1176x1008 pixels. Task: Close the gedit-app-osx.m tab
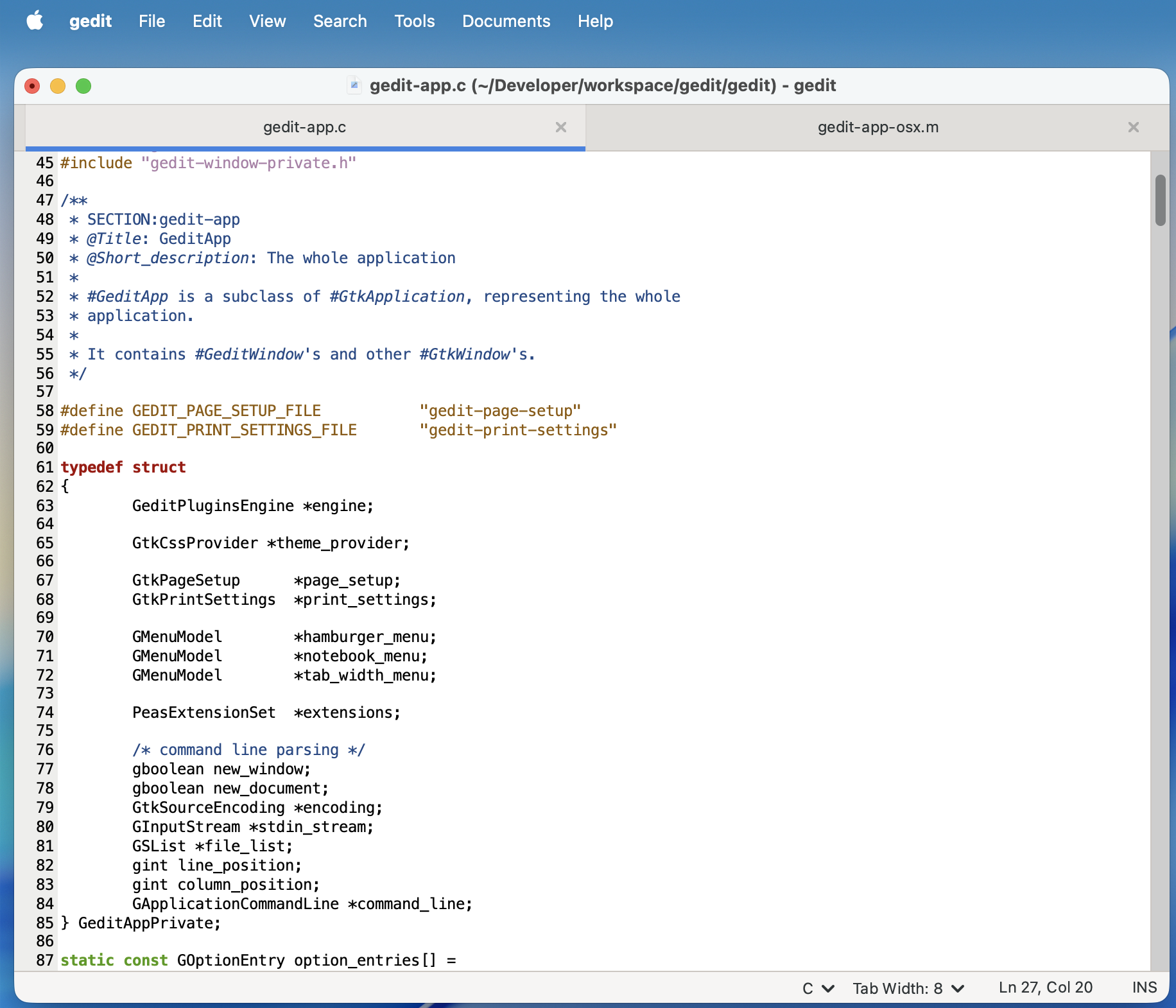(1134, 127)
